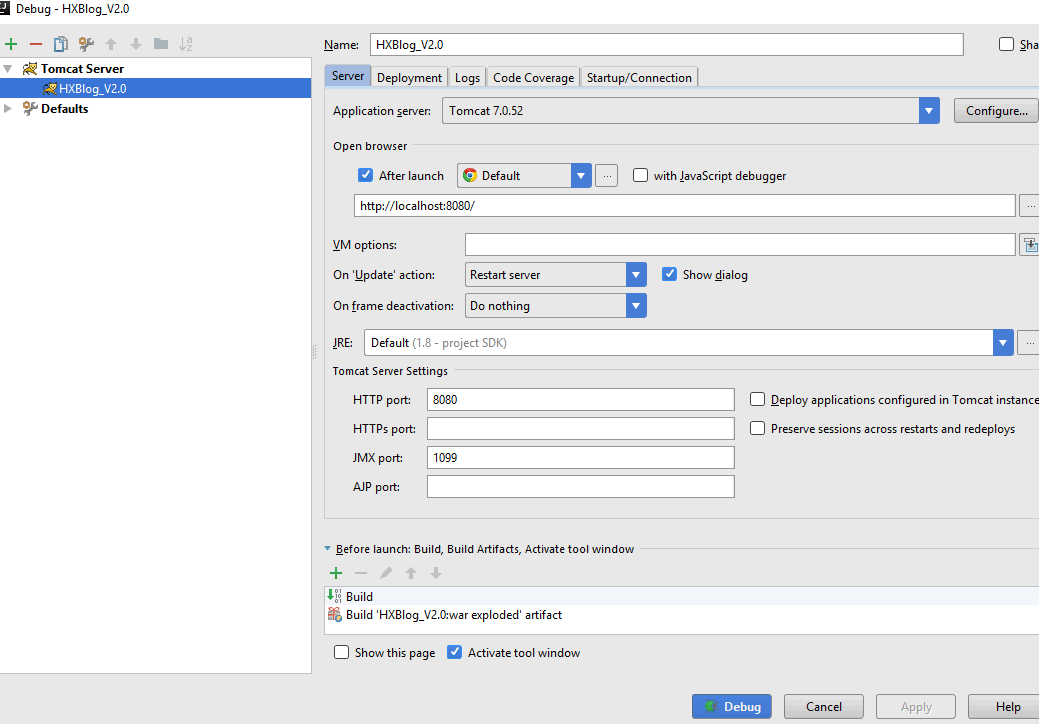Remove the selected configuration
The height and width of the screenshot is (724, 1039).
pyautogui.click(x=36, y=44)
